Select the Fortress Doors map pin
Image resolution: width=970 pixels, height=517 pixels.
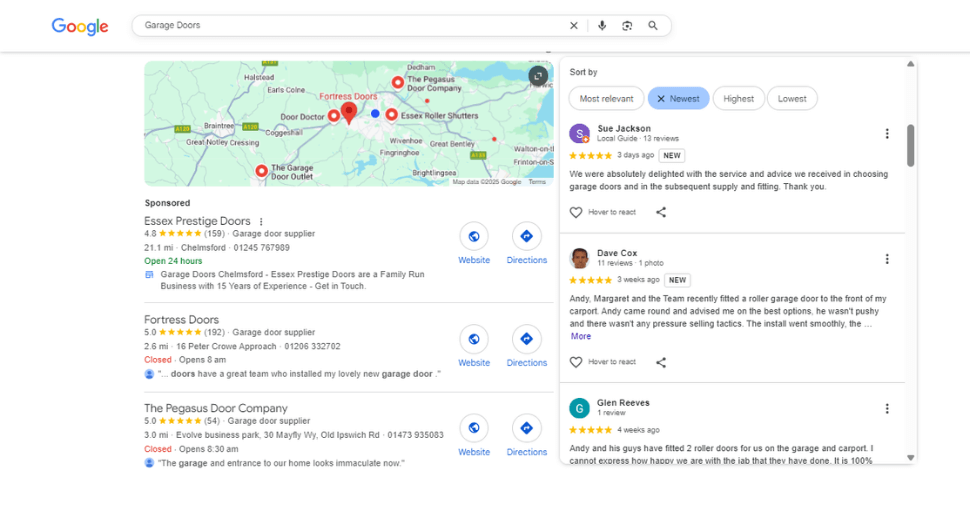[x=349, y=113]
